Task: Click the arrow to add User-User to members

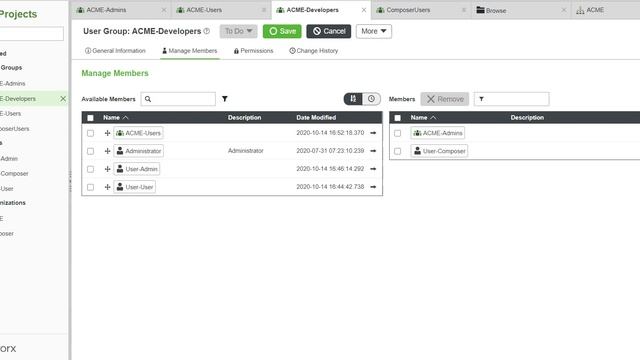Action: click(x=373, y=187)
